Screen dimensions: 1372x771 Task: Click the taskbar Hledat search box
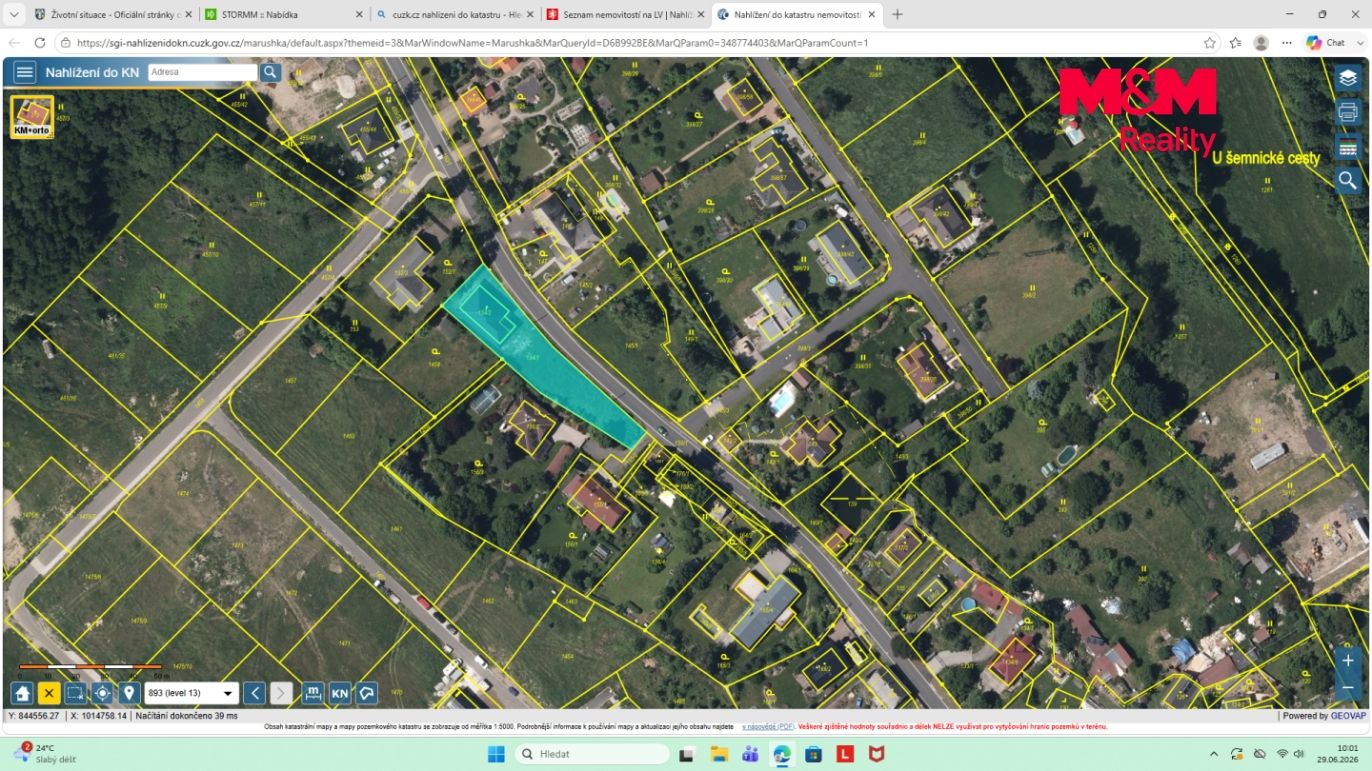592,753
